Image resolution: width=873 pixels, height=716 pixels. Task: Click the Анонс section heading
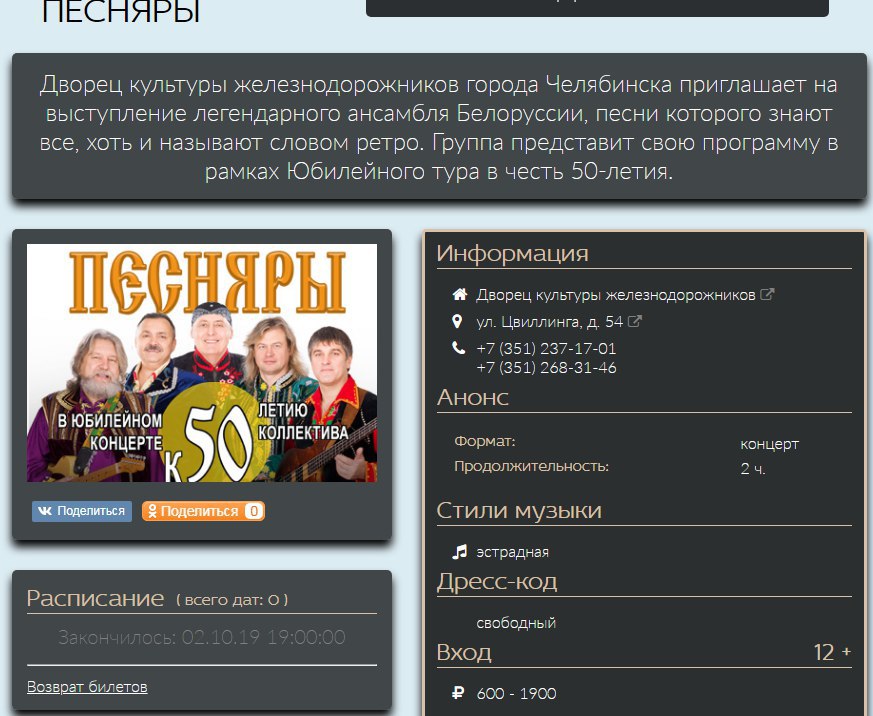pos(473,398)
